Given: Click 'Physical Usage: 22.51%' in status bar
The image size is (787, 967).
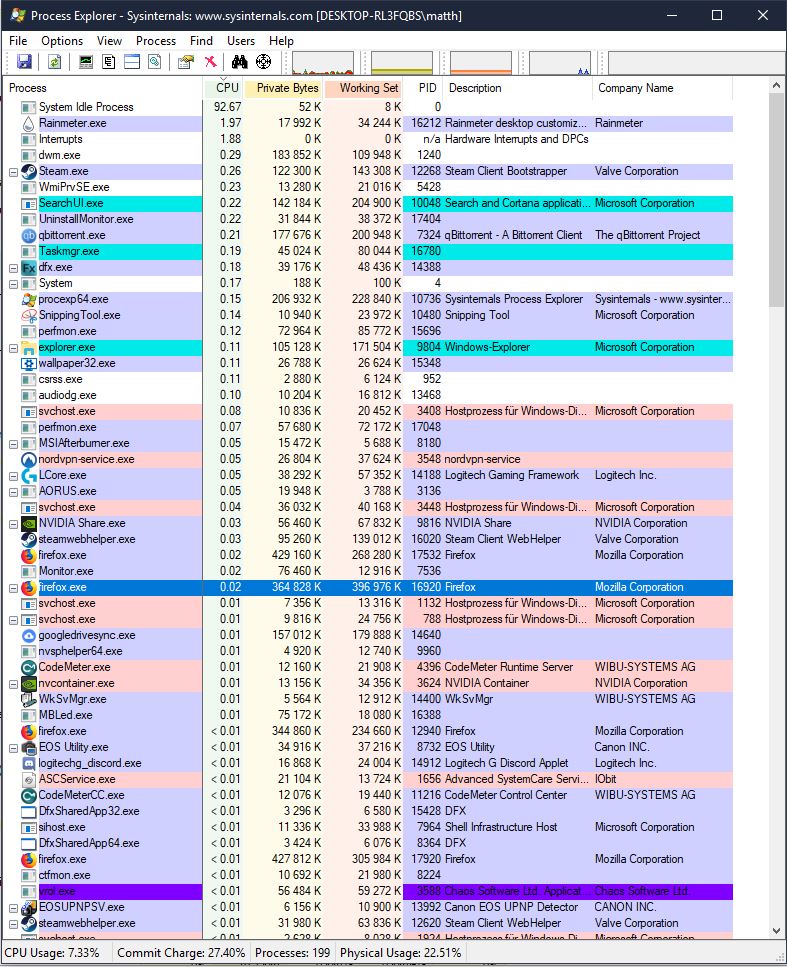Looking at the screenshot, I should coord(400,953).
